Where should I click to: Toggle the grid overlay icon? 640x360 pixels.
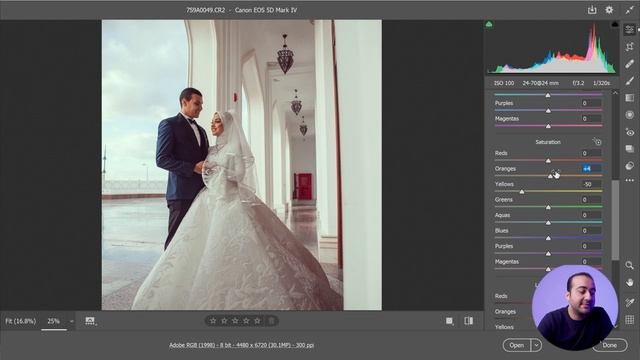point(629,320)
